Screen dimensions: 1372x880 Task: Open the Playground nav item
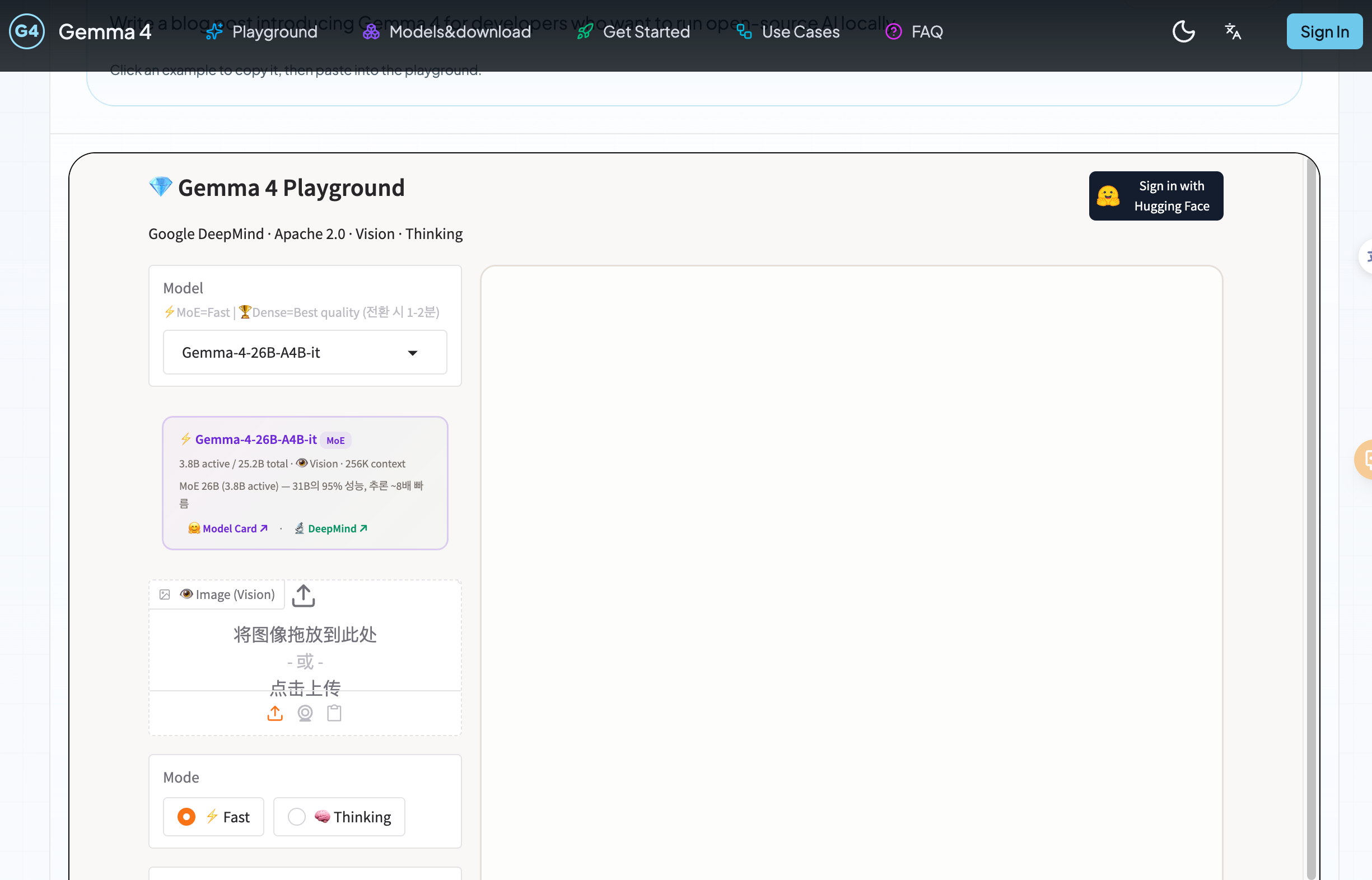262,31
